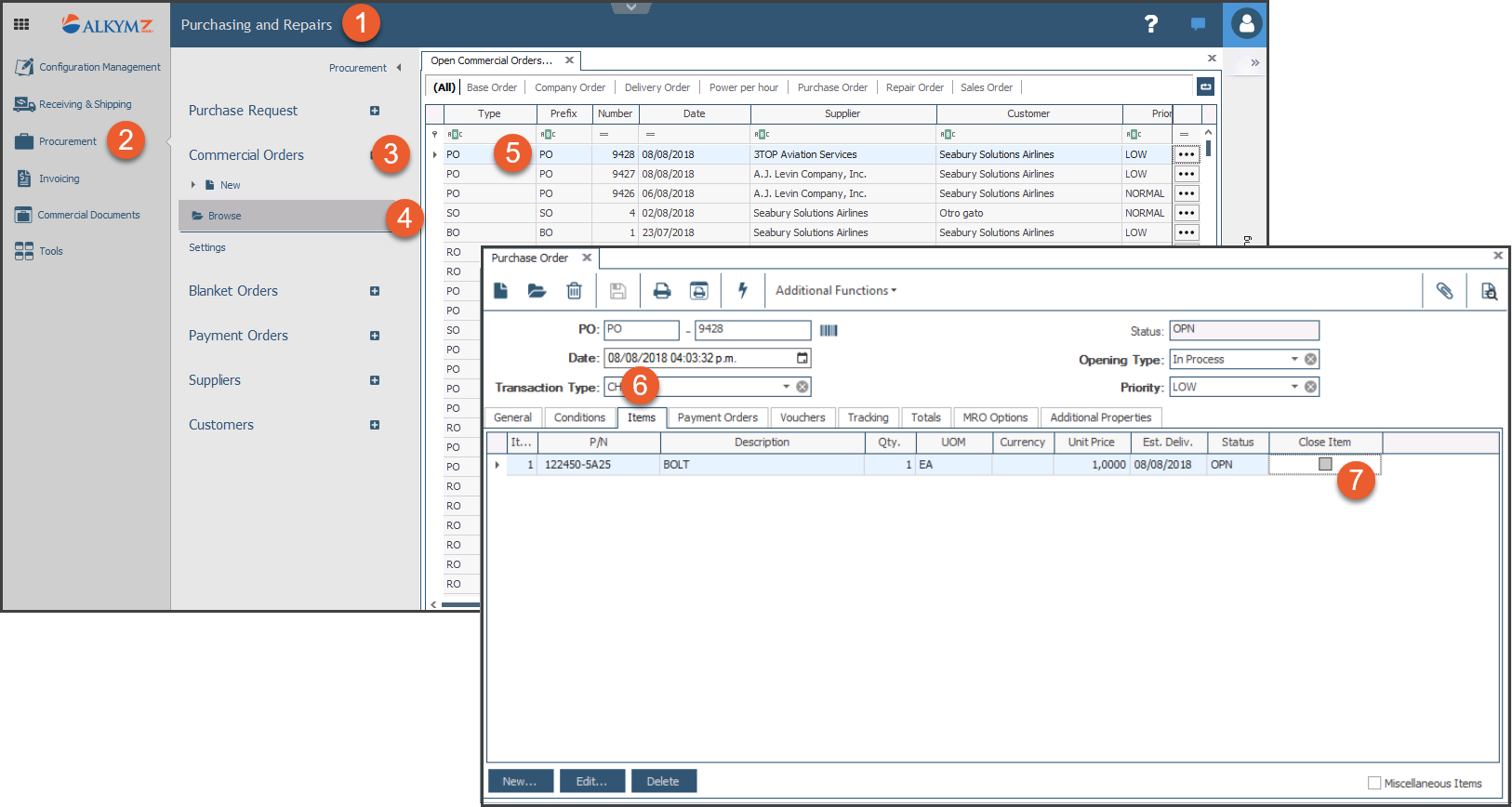The height and width of the screenshot is (807, 1512).
Task: Open Invoicing module
Action: coord(47,179)
